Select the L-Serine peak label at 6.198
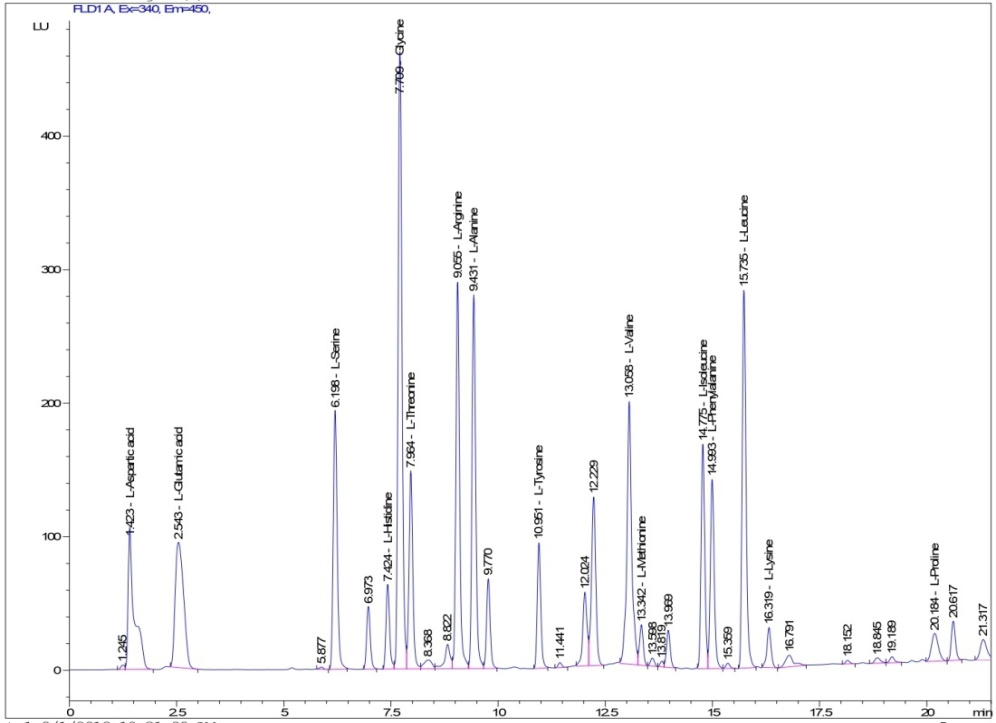 (x=336, y=367)
